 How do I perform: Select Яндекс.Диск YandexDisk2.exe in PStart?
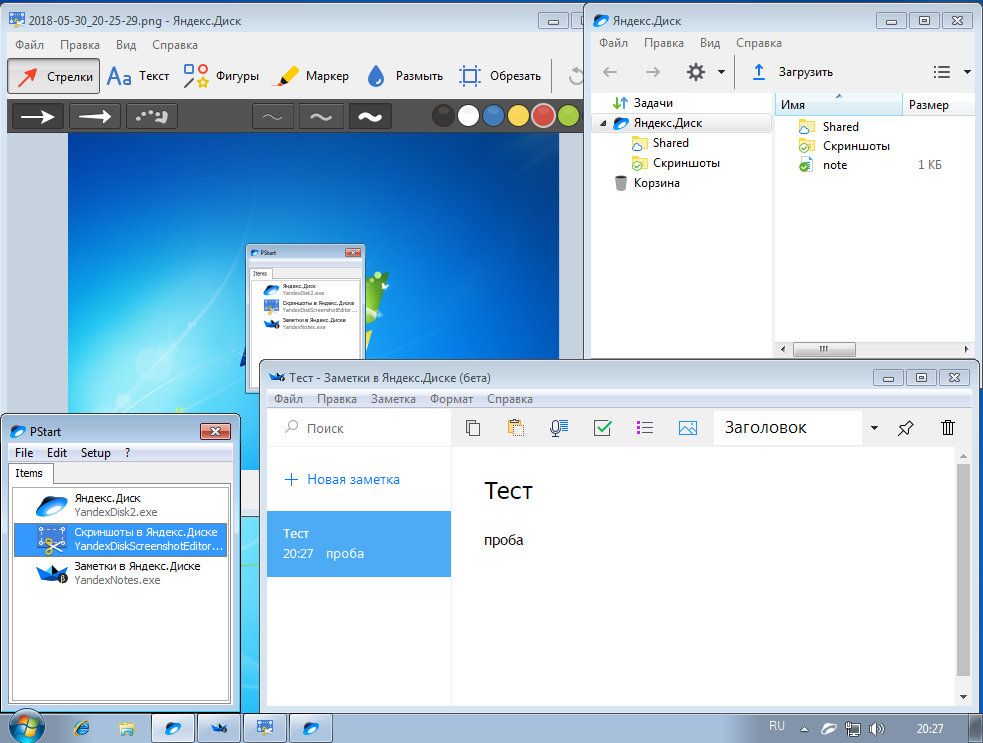point(120,505)
